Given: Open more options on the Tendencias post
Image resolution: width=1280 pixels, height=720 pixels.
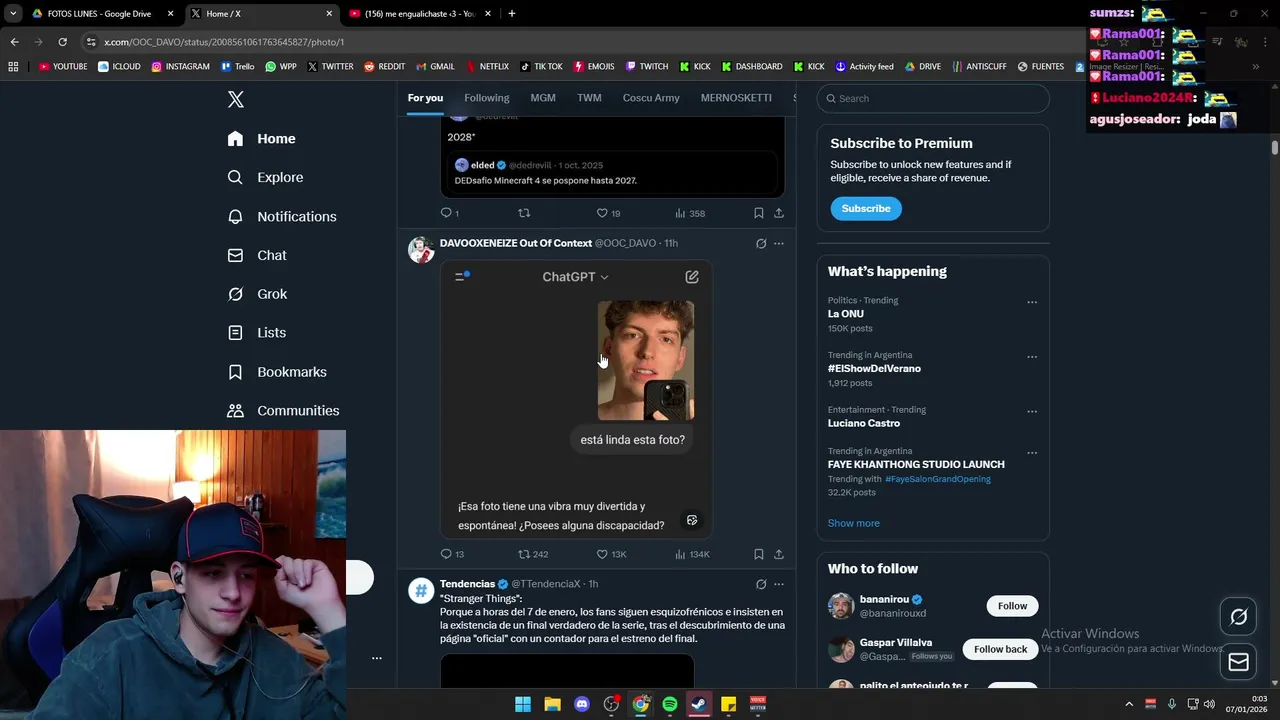Looking at the screenshot, I should (x=779, y=584).
